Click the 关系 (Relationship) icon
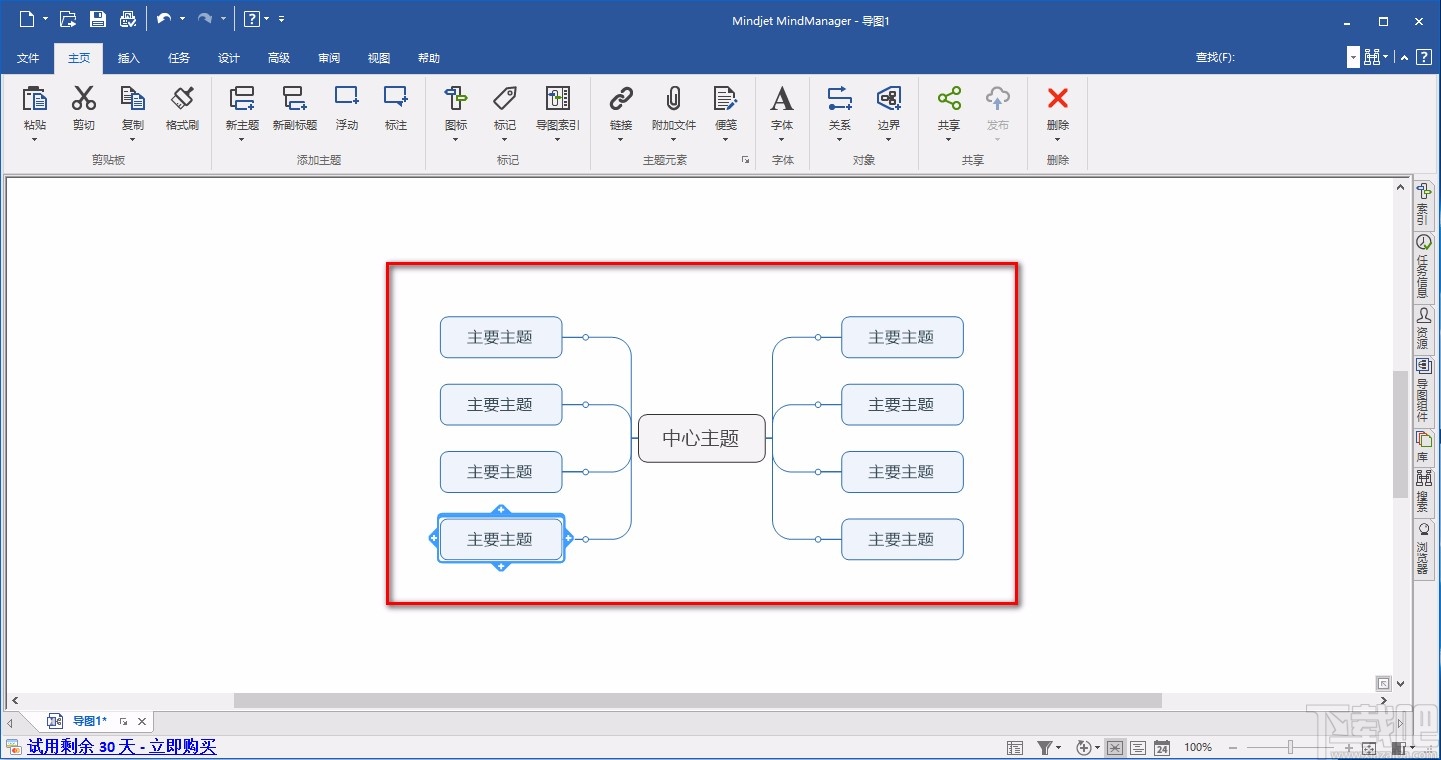 pyautogui.click(x=840, y=98)
